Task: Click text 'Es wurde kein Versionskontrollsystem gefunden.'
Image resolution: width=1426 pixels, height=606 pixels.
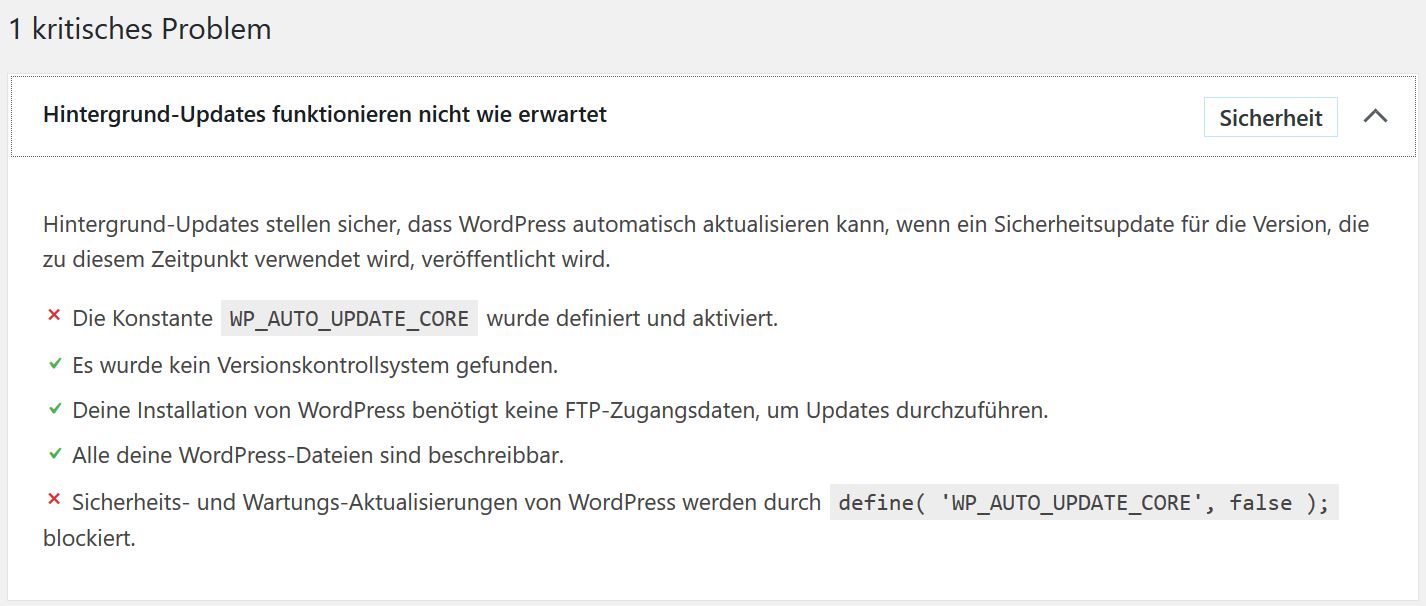Action: click(315, 365)
